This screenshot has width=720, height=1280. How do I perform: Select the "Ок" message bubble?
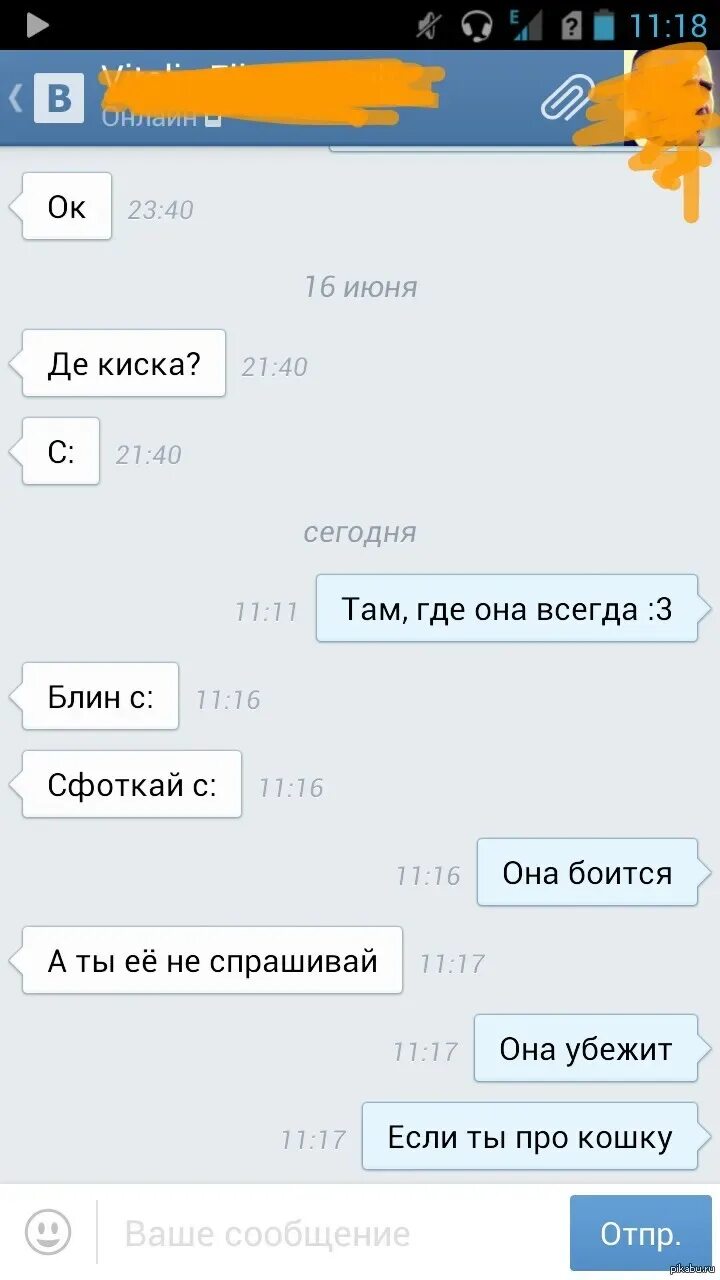[67, 206]
